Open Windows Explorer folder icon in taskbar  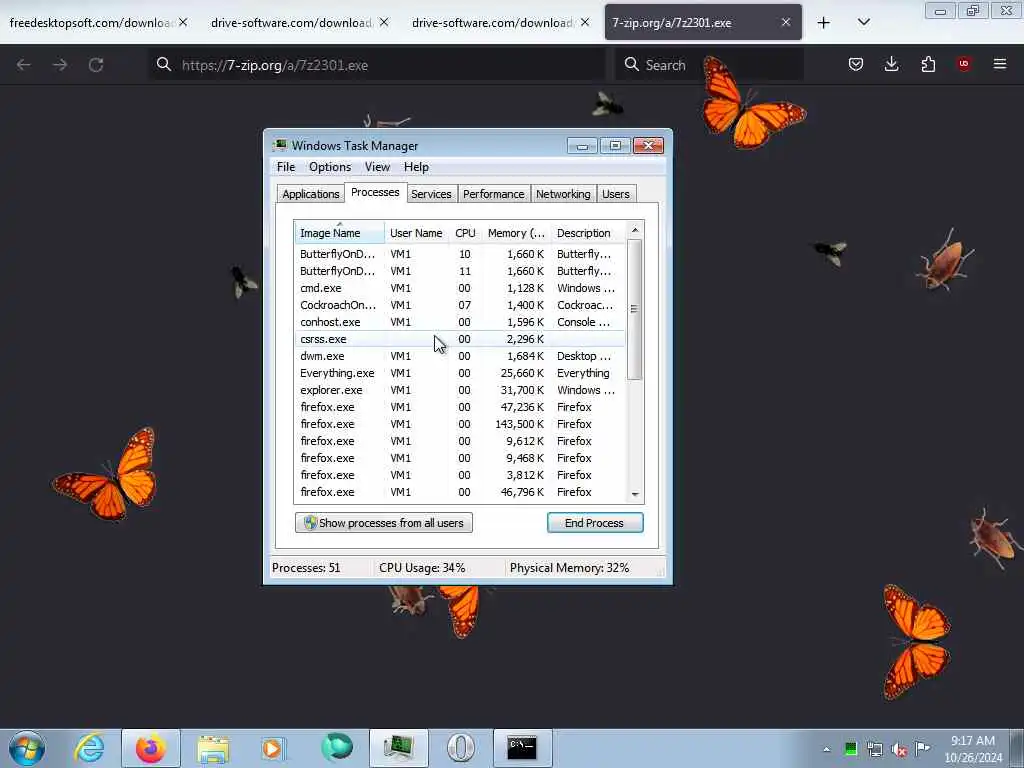pyautogui.click(x=213, y=748)
